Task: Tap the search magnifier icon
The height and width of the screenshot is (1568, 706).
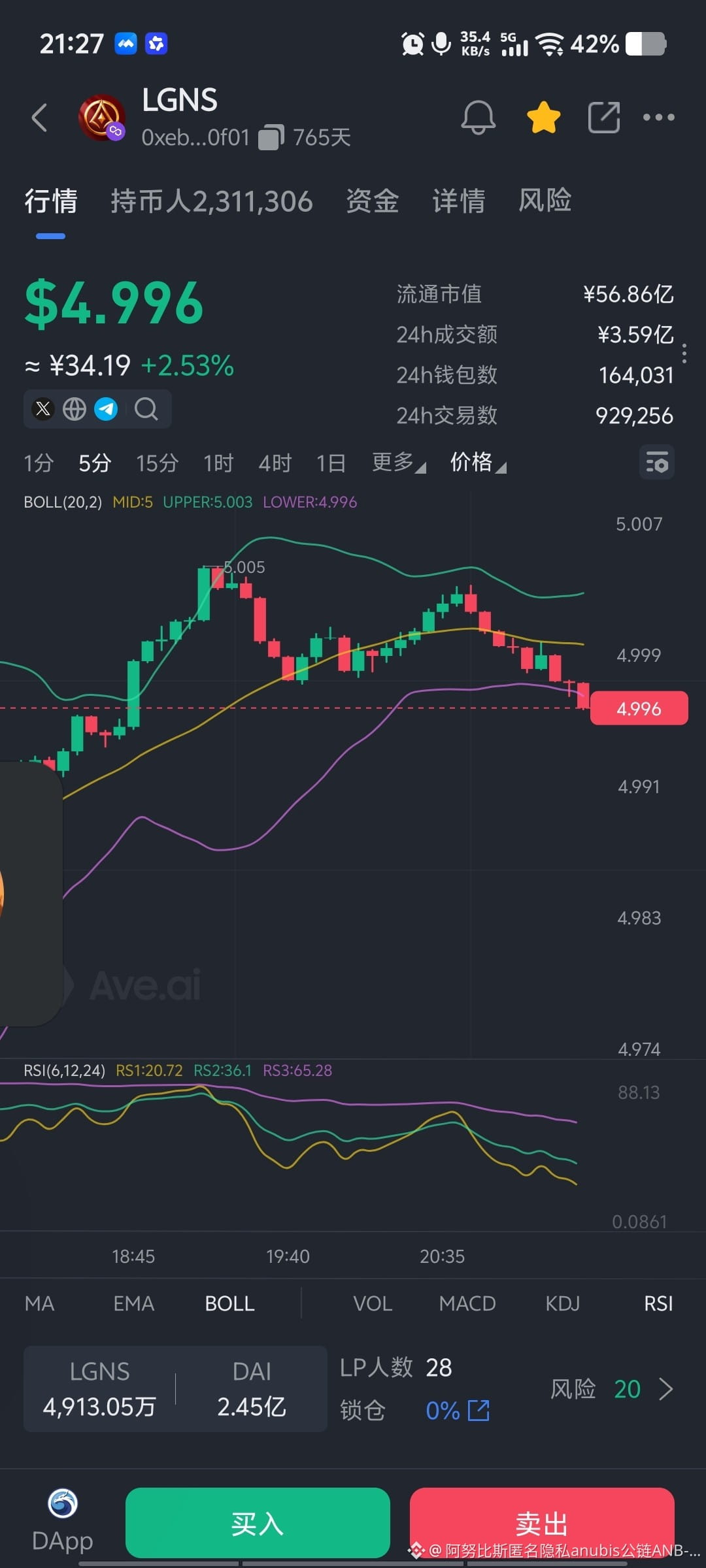Action: [146, 409]
